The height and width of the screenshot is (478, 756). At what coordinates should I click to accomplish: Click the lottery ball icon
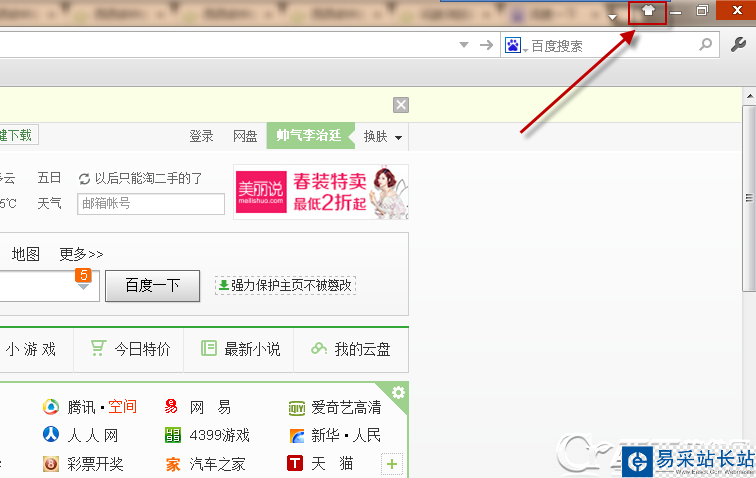tap(51, 464)
